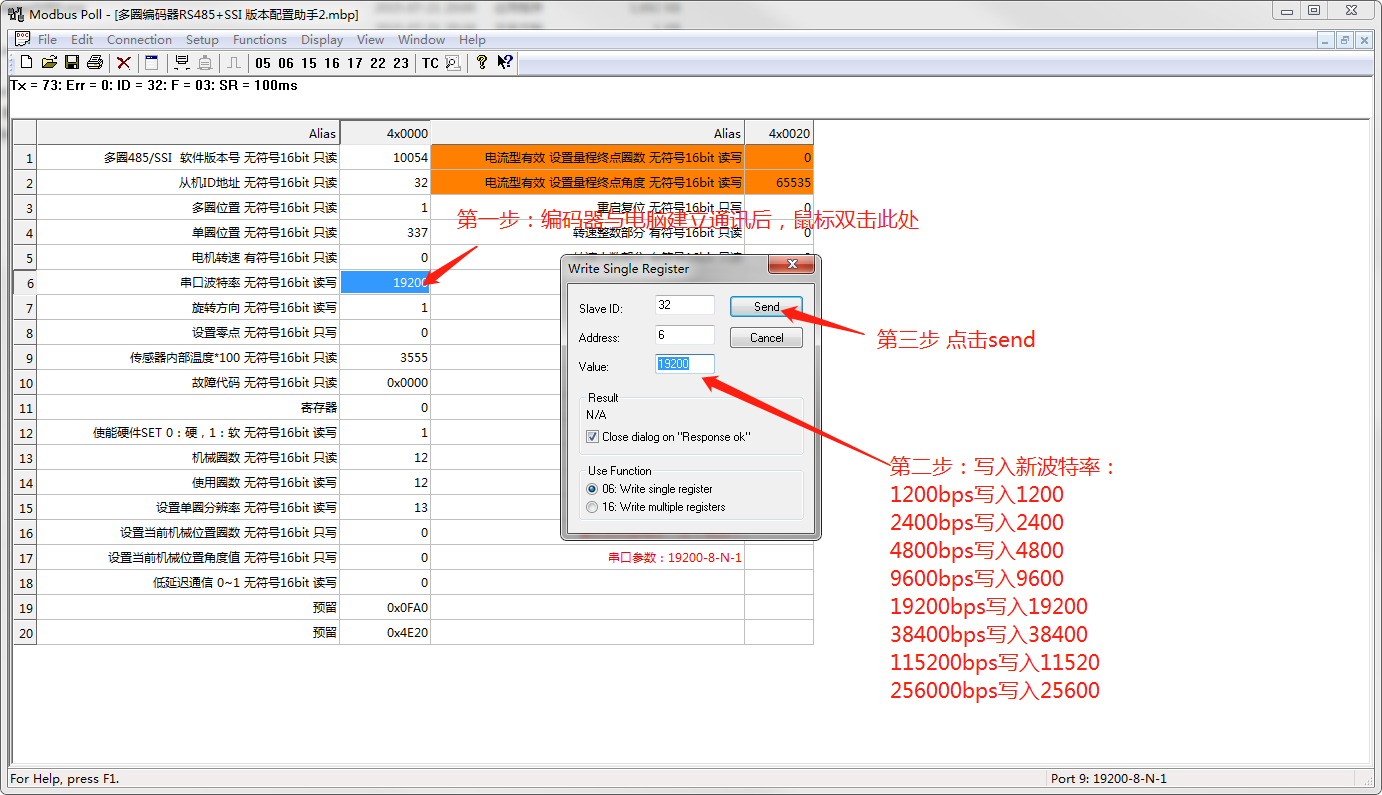Click row 8 alias 设置零点
The height and width of the screenshot is (795, 1382).
pos(188,332)
